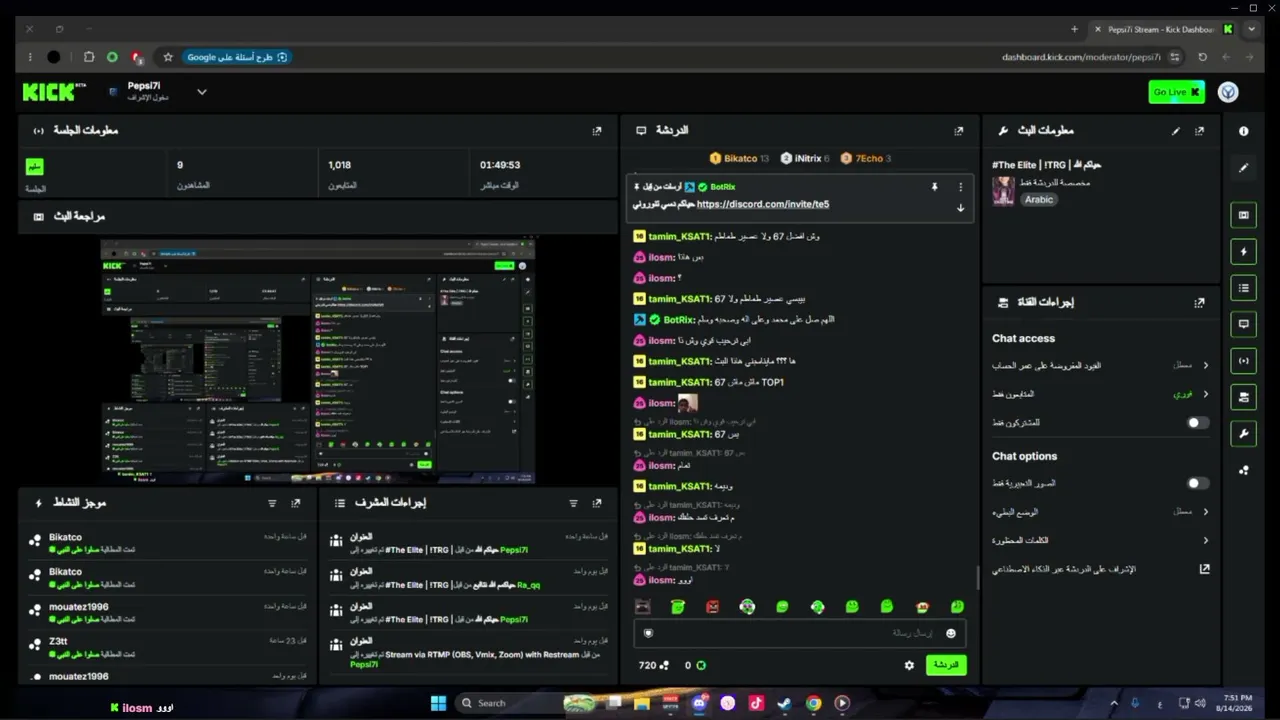Viewport: 1280px width, 720px height.
Task: Filter the moderator actions panel
Action: [x=573, y=503]
